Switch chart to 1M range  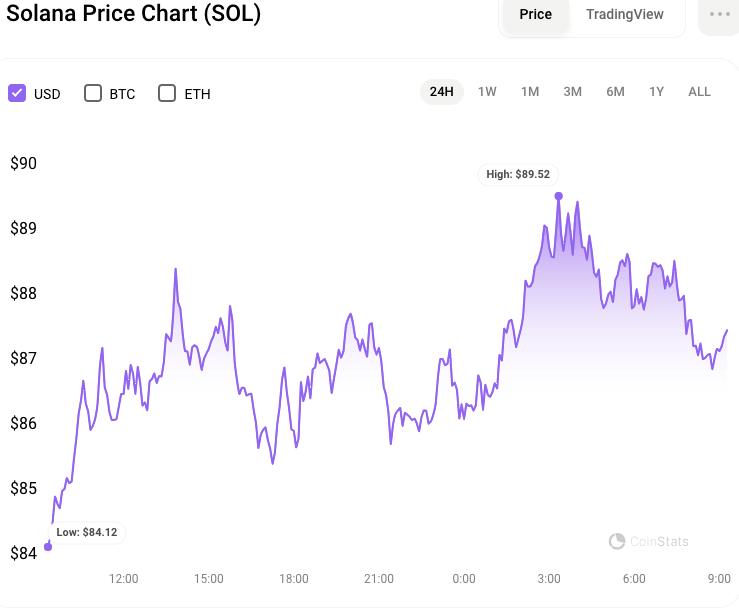point(530,92)
